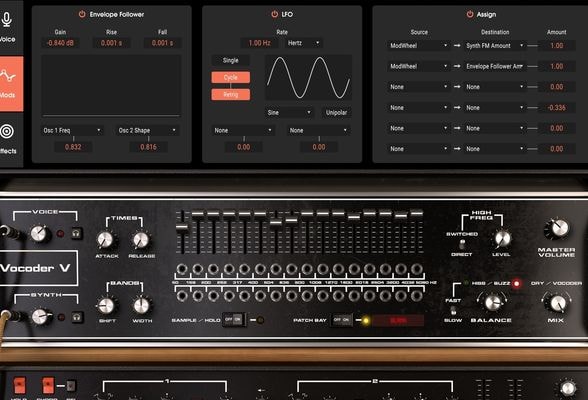Image resolution: width=588 pixels, height=400 pixels.
Task: Click the LFO sine waveform display
Action: coord(308,77)
